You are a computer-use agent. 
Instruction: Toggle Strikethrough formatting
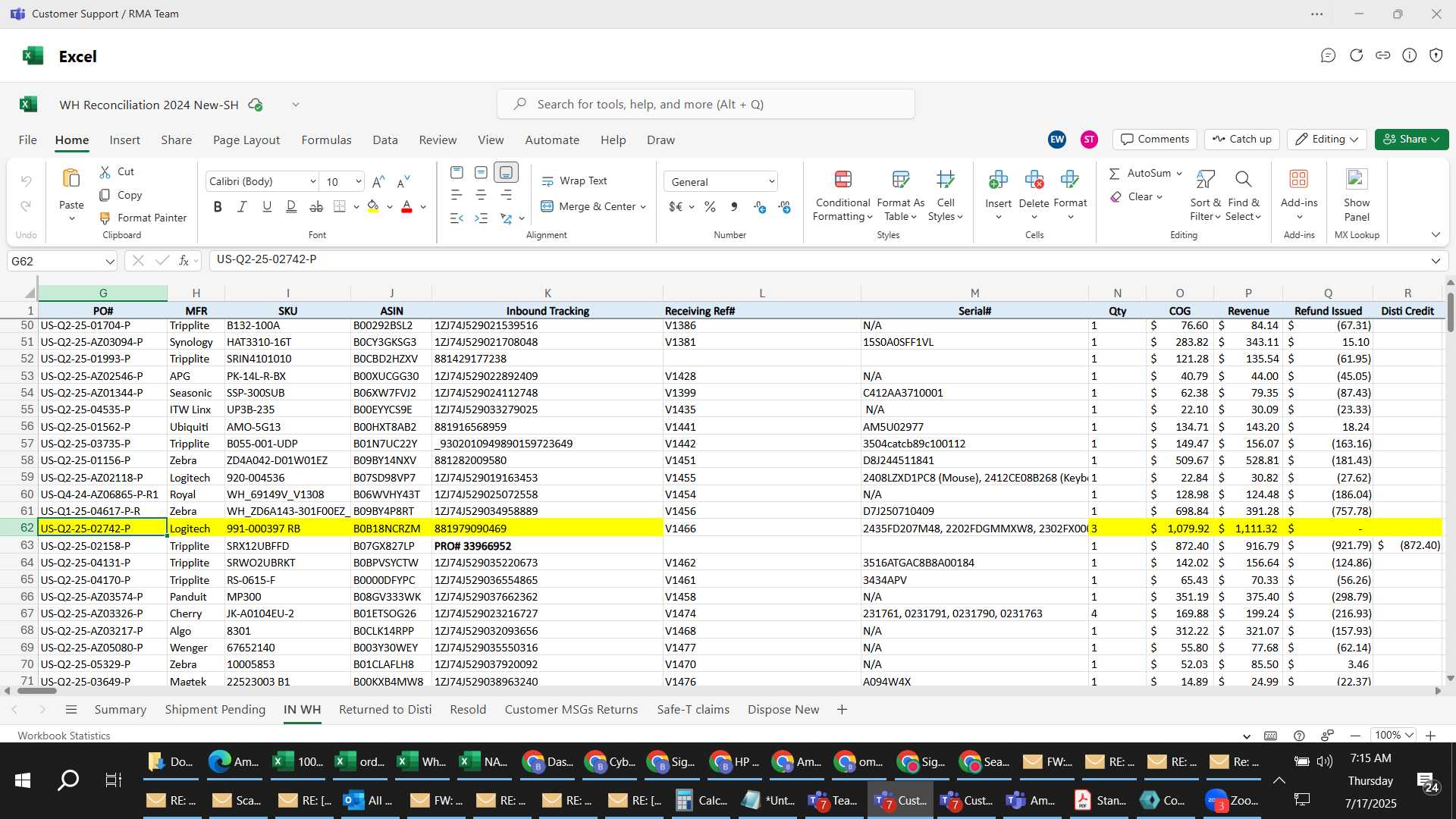316,207
